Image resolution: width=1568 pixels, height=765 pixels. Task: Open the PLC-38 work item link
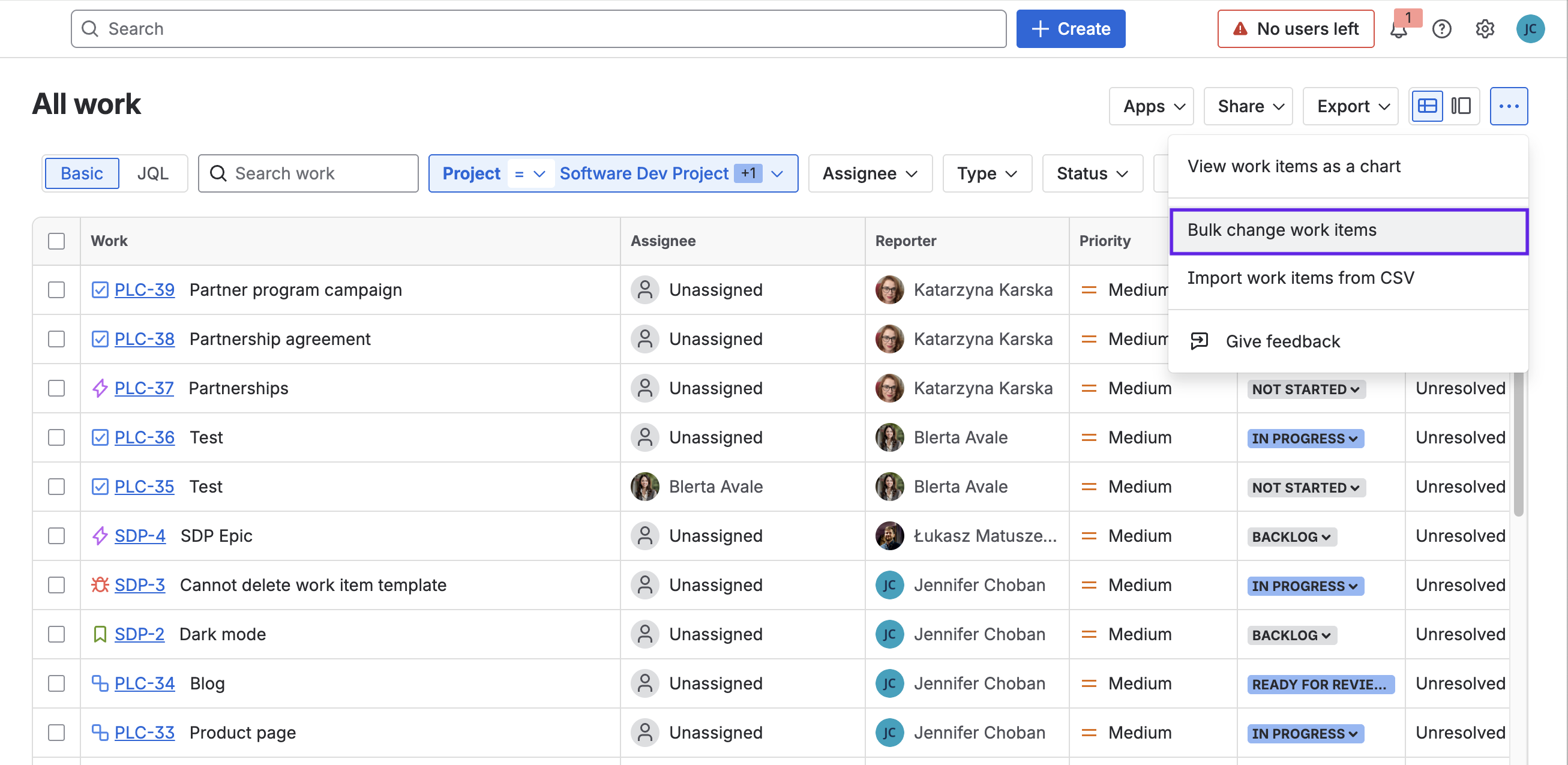click(144, 339)
